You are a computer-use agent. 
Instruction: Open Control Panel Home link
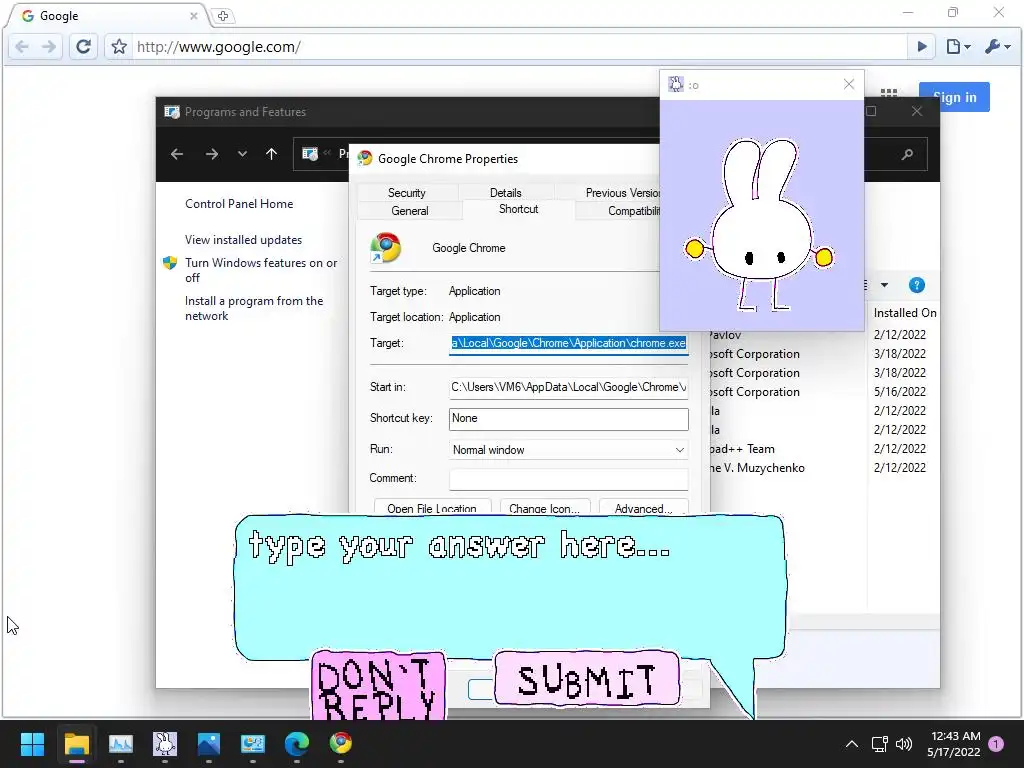239,204
